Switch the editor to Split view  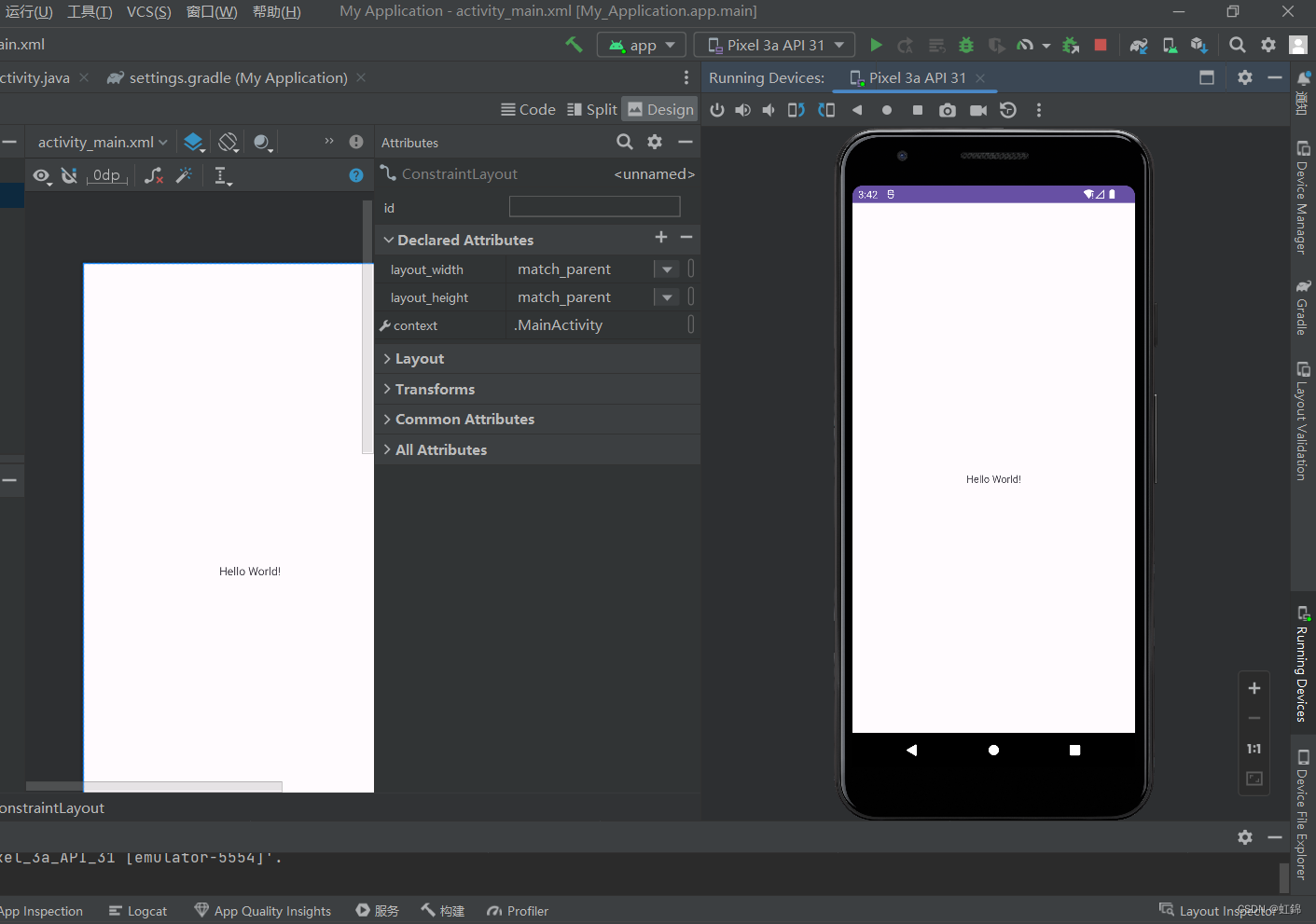pos(592,109)
